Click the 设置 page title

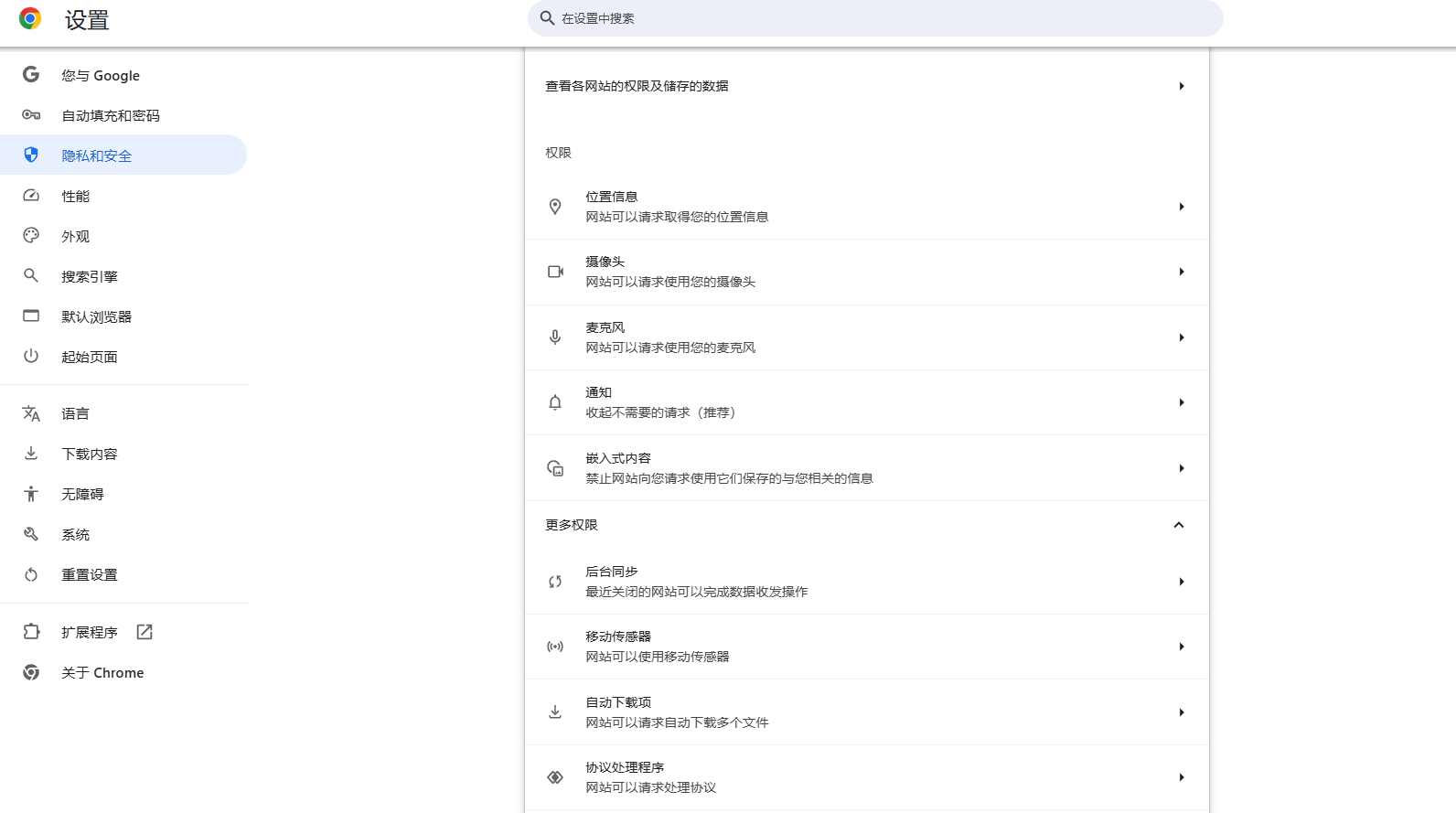[x=87, y=19]
